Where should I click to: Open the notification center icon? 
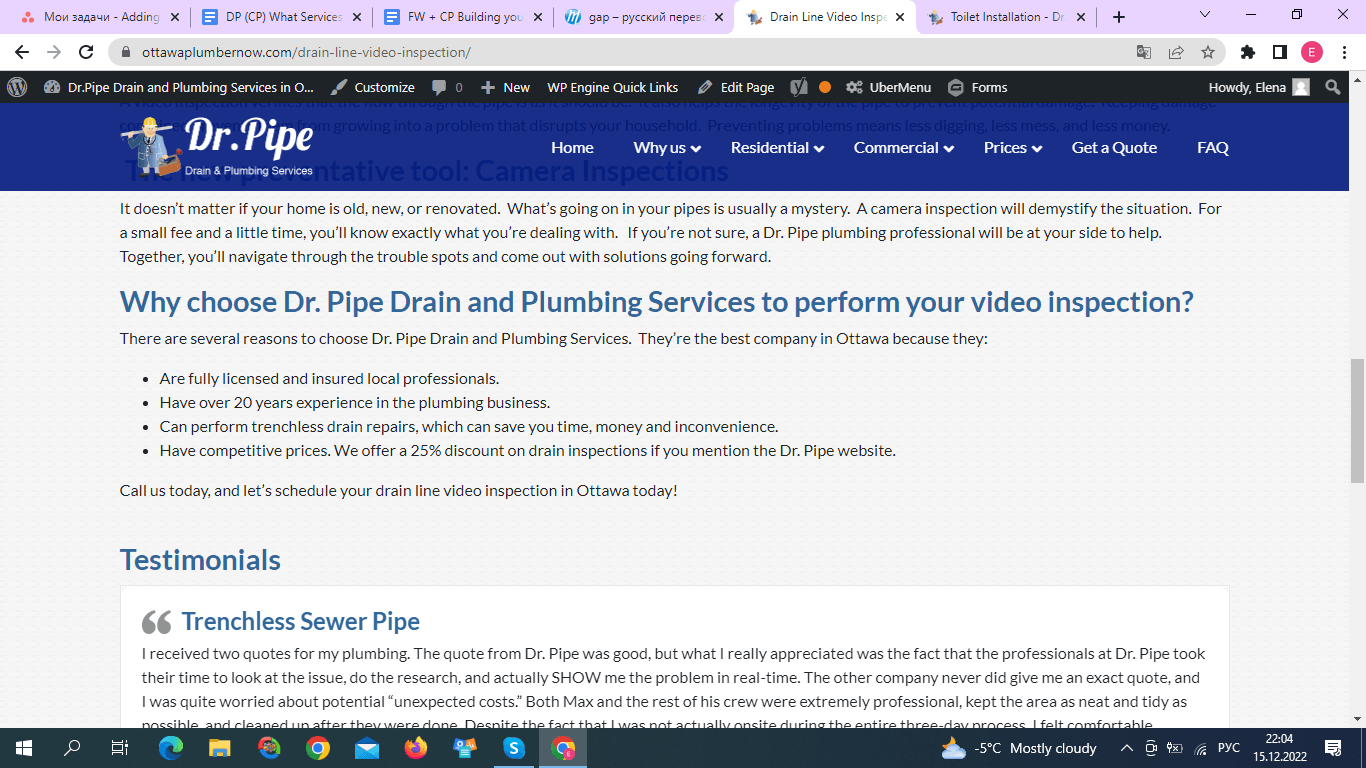tap(1333, 747)
